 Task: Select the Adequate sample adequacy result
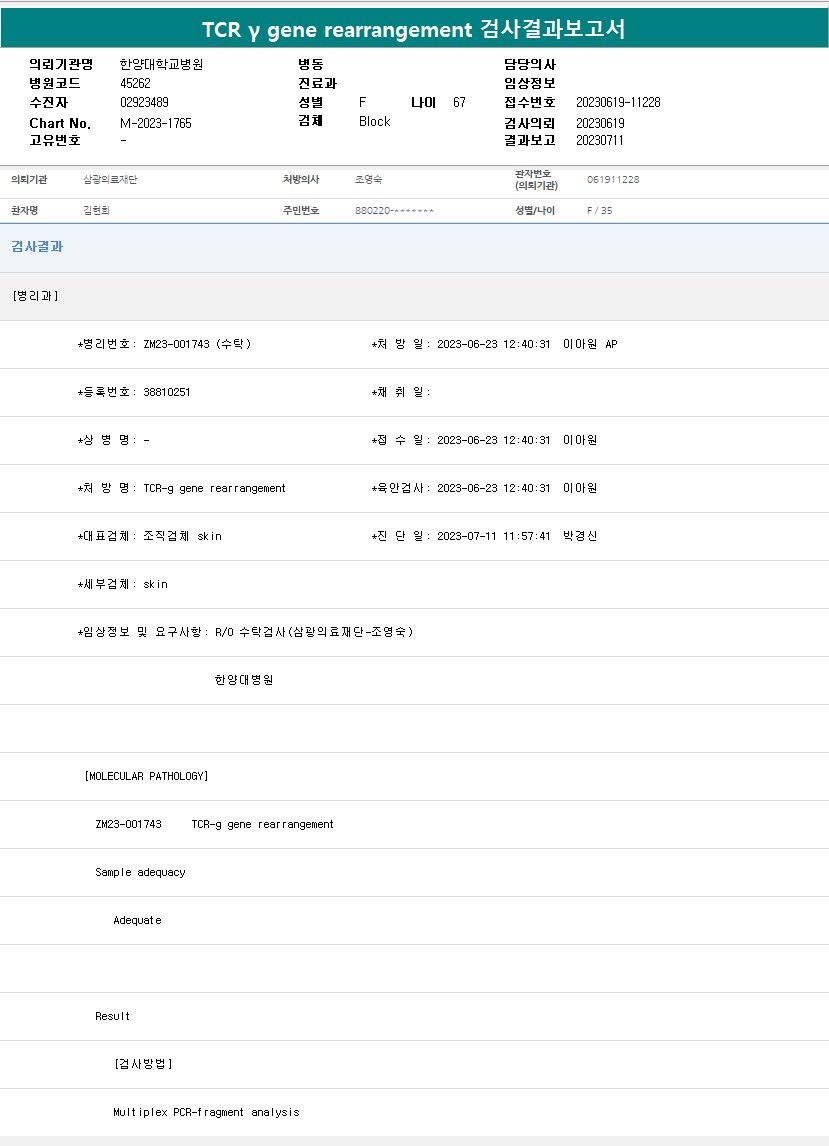pyautogui.click(x=137, y=920)
